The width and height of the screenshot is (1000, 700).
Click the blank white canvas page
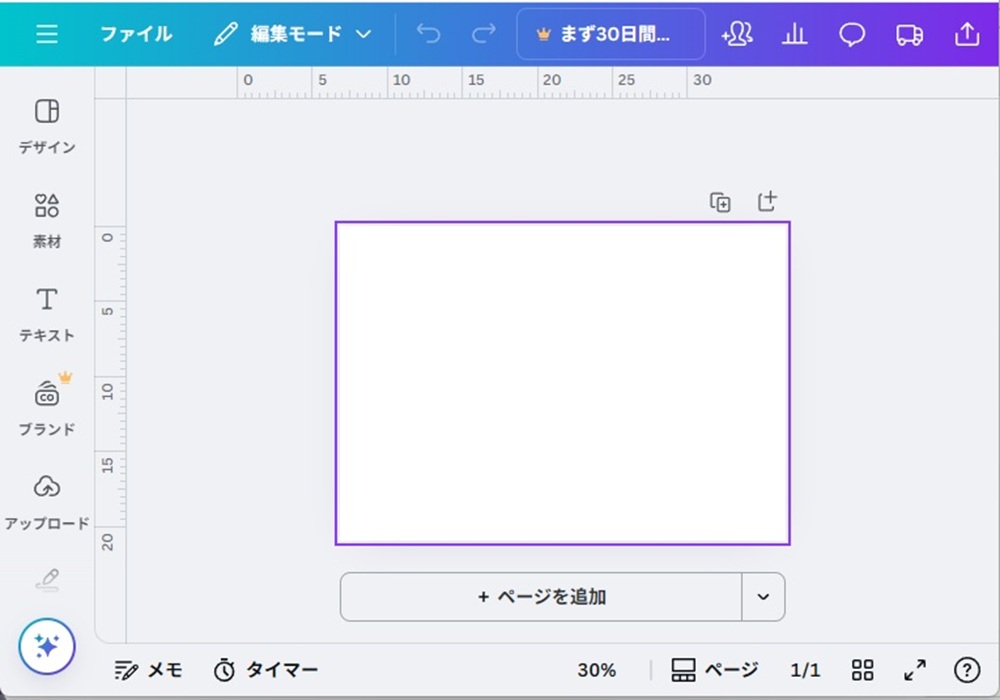tap(562, 383)
